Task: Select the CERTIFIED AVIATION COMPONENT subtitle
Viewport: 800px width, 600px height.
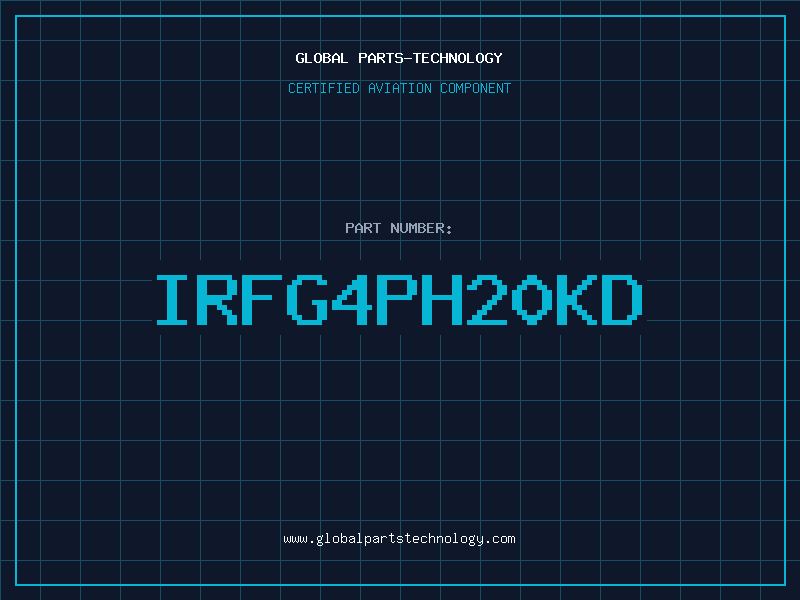Action: (x=399, y=88)
